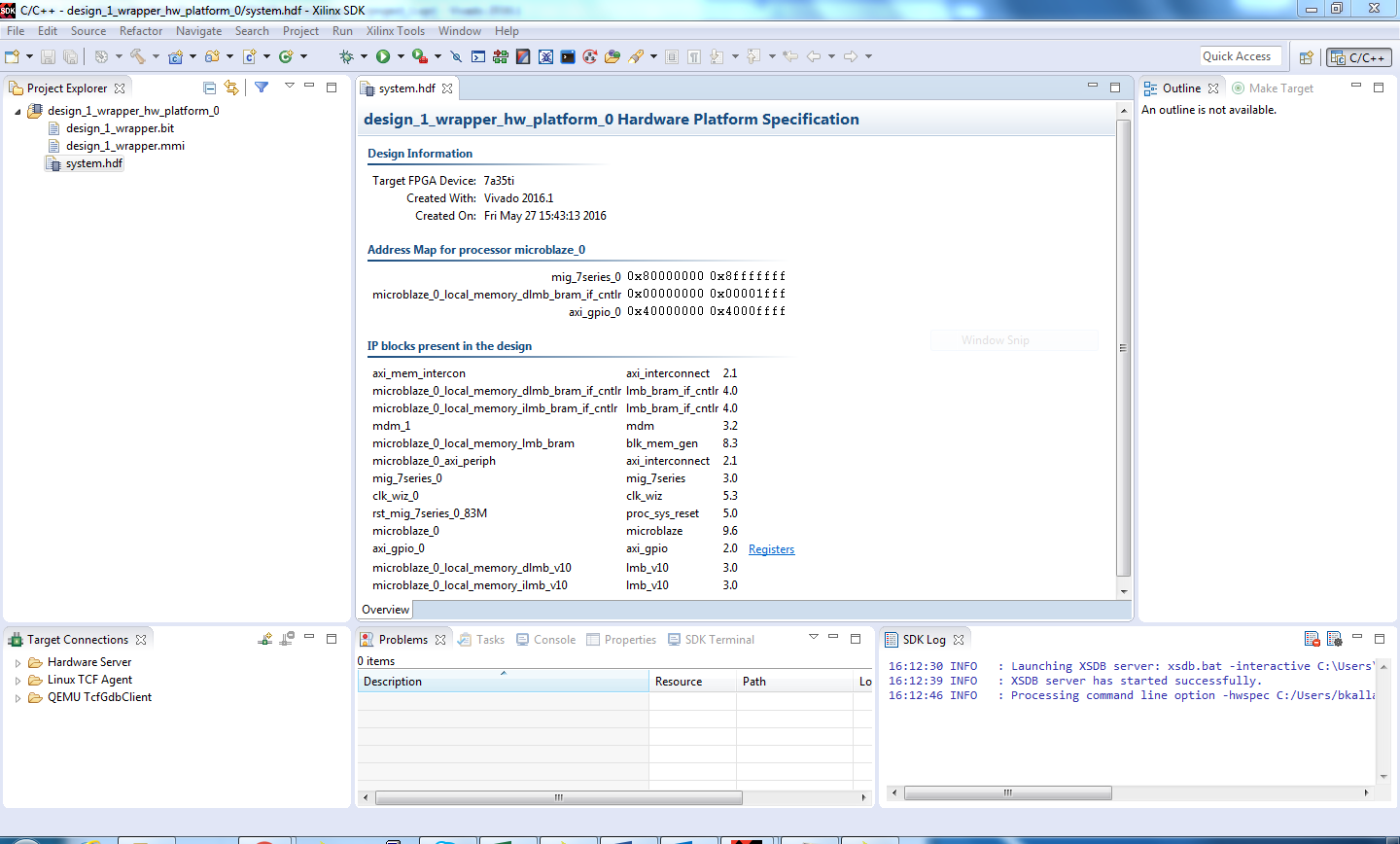Viewport: 1400px width, 844px height.
Task: Click the Open Perspective icon
Action: [1307, 57]
